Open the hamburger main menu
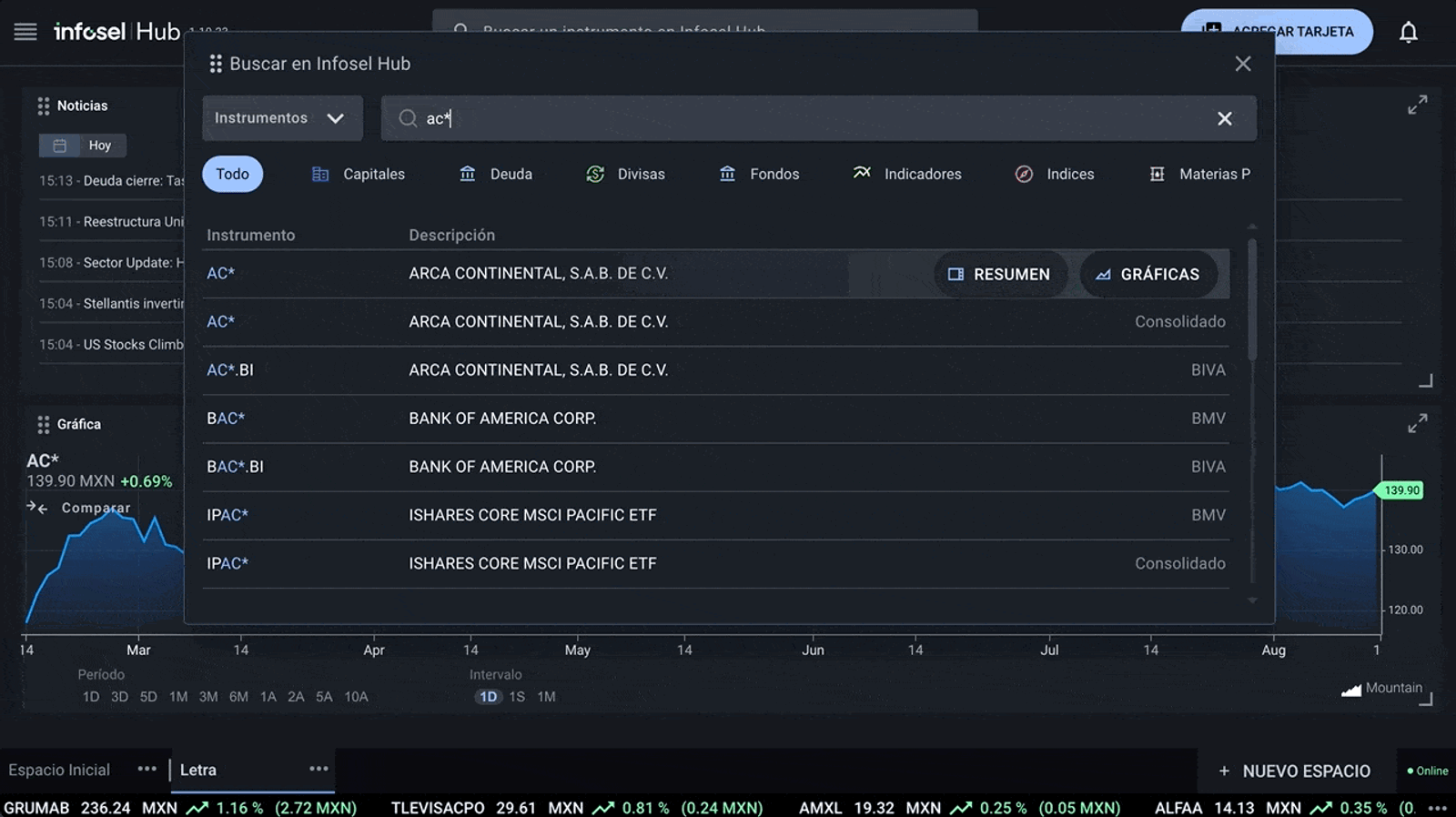1456x817 pixels. (25, 32)
